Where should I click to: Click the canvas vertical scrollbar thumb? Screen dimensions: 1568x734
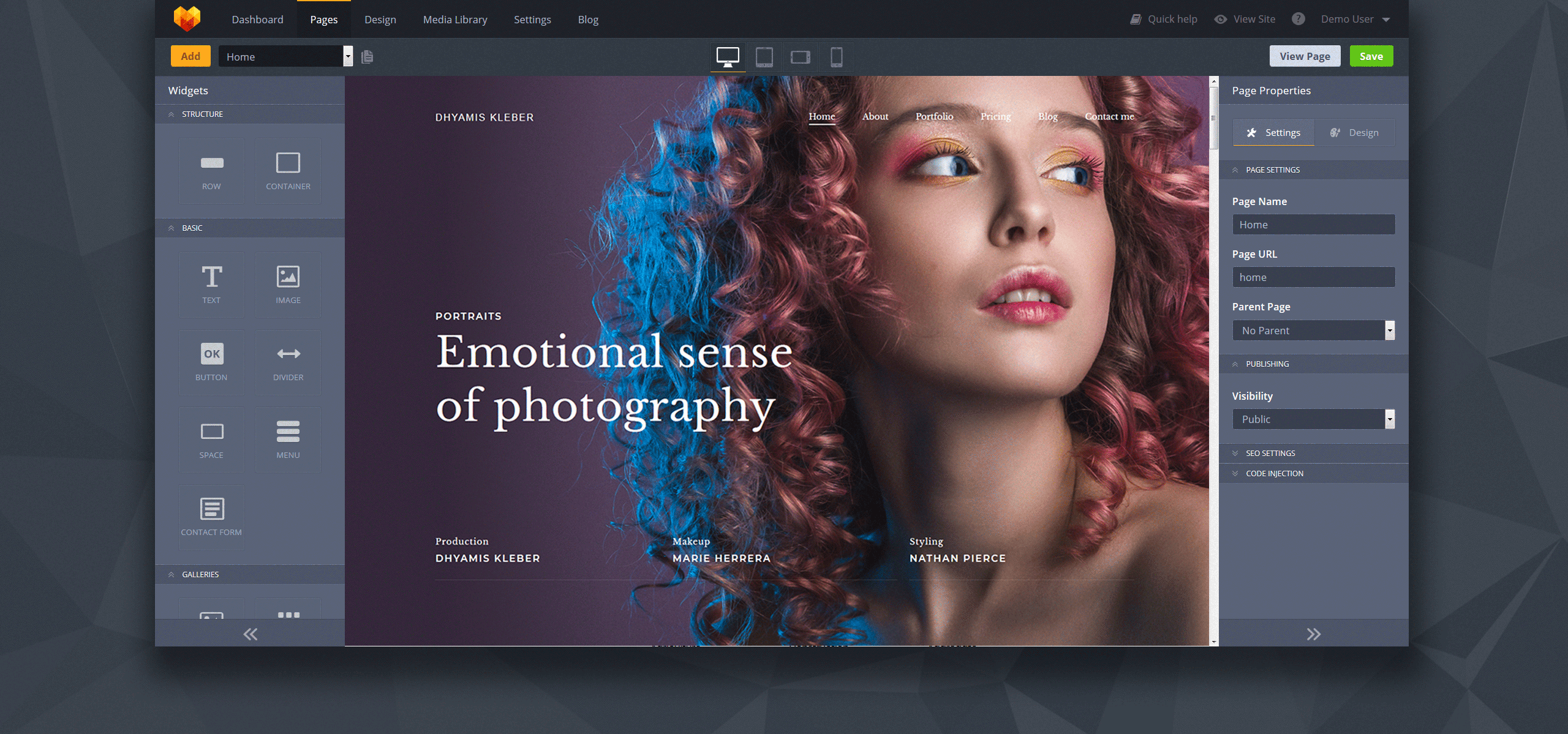(1213, 118)
